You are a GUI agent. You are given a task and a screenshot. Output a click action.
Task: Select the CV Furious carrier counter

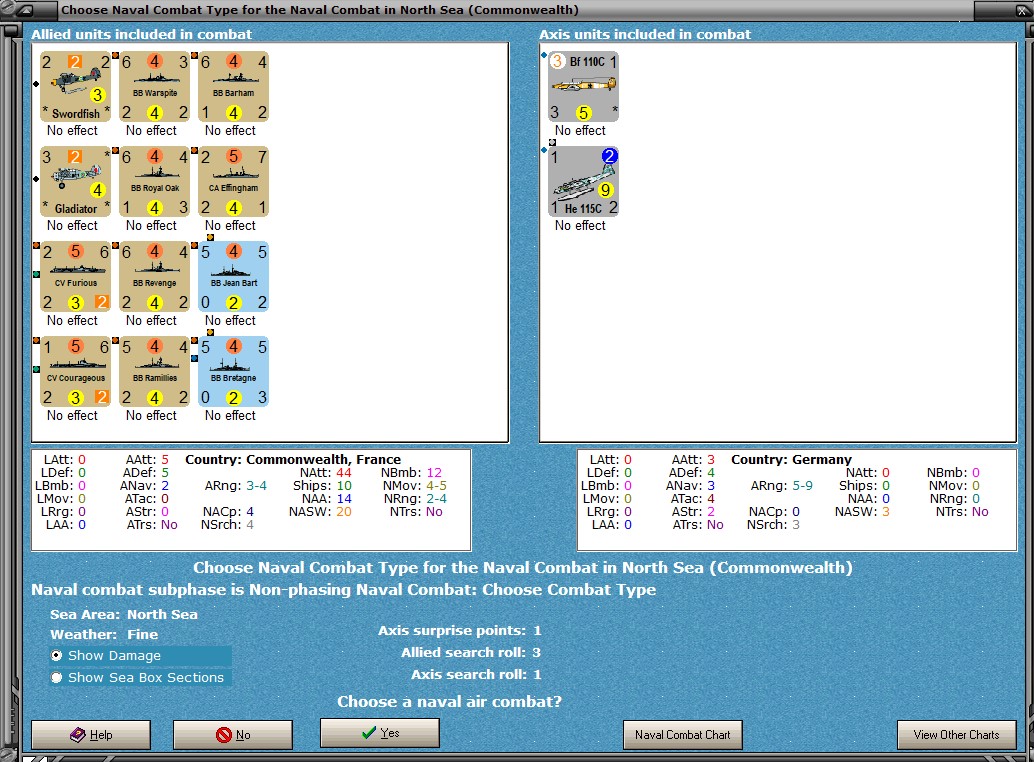click(x=75, y=277)
